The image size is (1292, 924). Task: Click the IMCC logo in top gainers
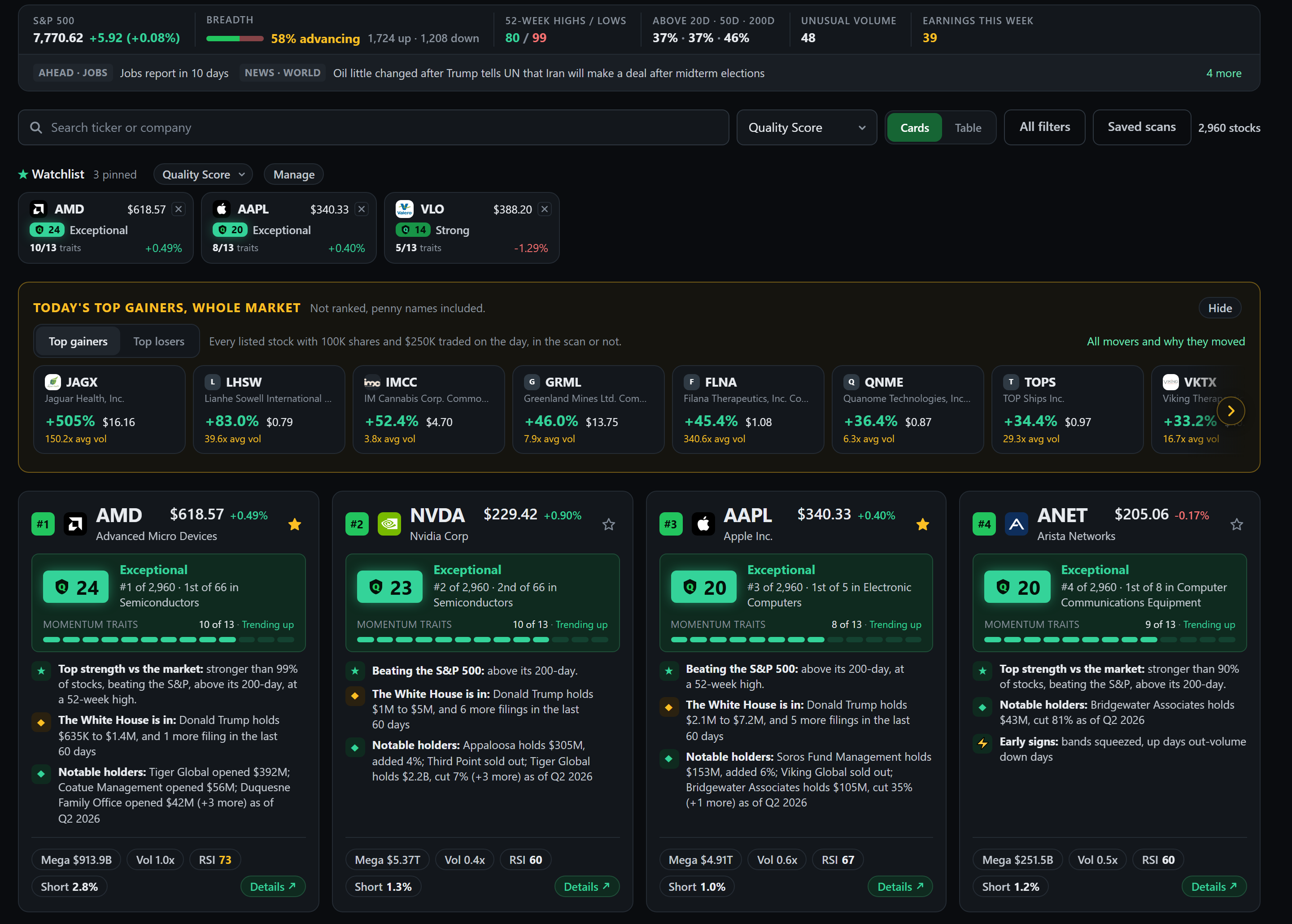coord(372,382)
